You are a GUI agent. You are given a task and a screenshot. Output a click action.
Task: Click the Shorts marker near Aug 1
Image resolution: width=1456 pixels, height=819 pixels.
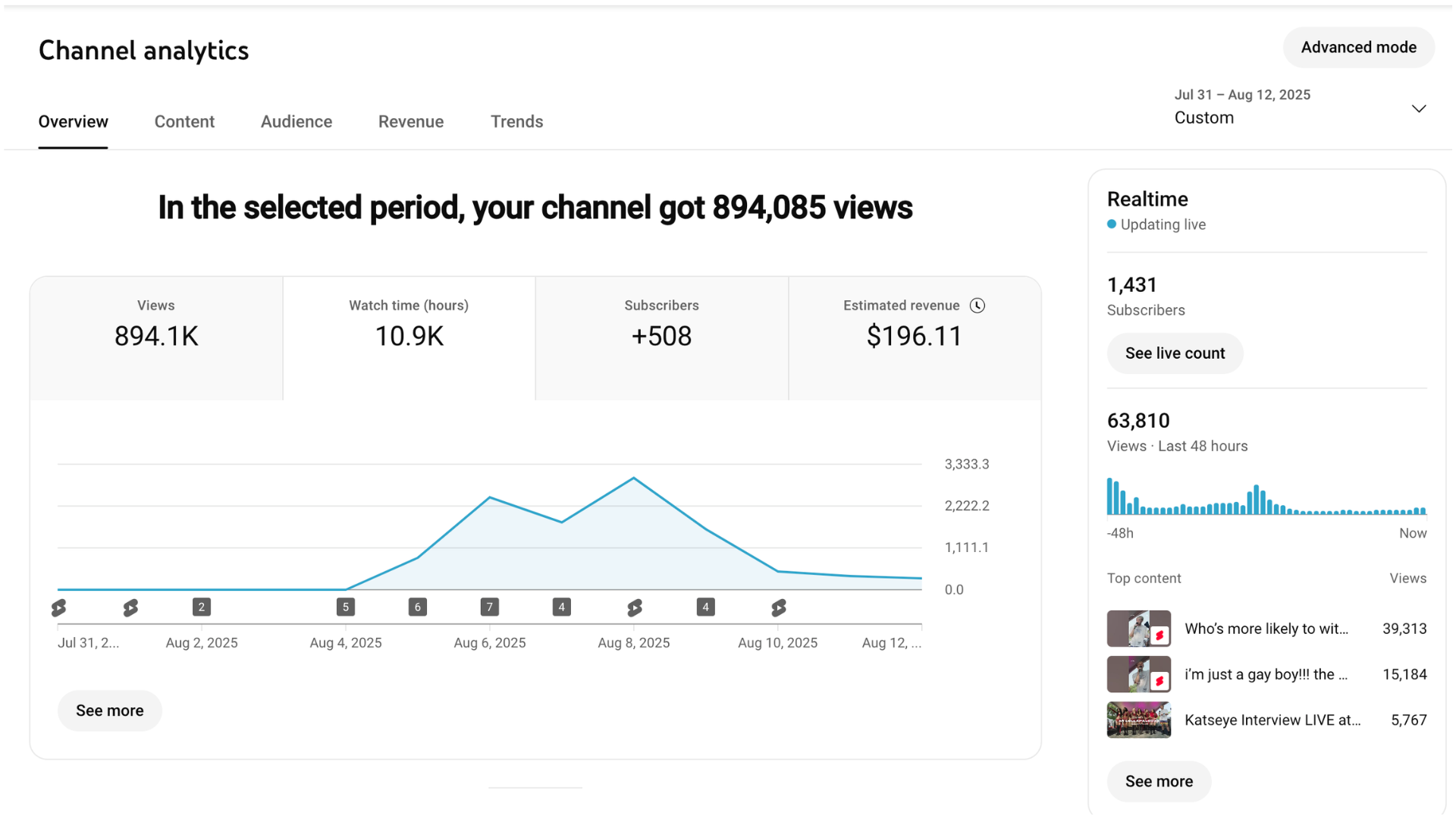click(130, 607)
